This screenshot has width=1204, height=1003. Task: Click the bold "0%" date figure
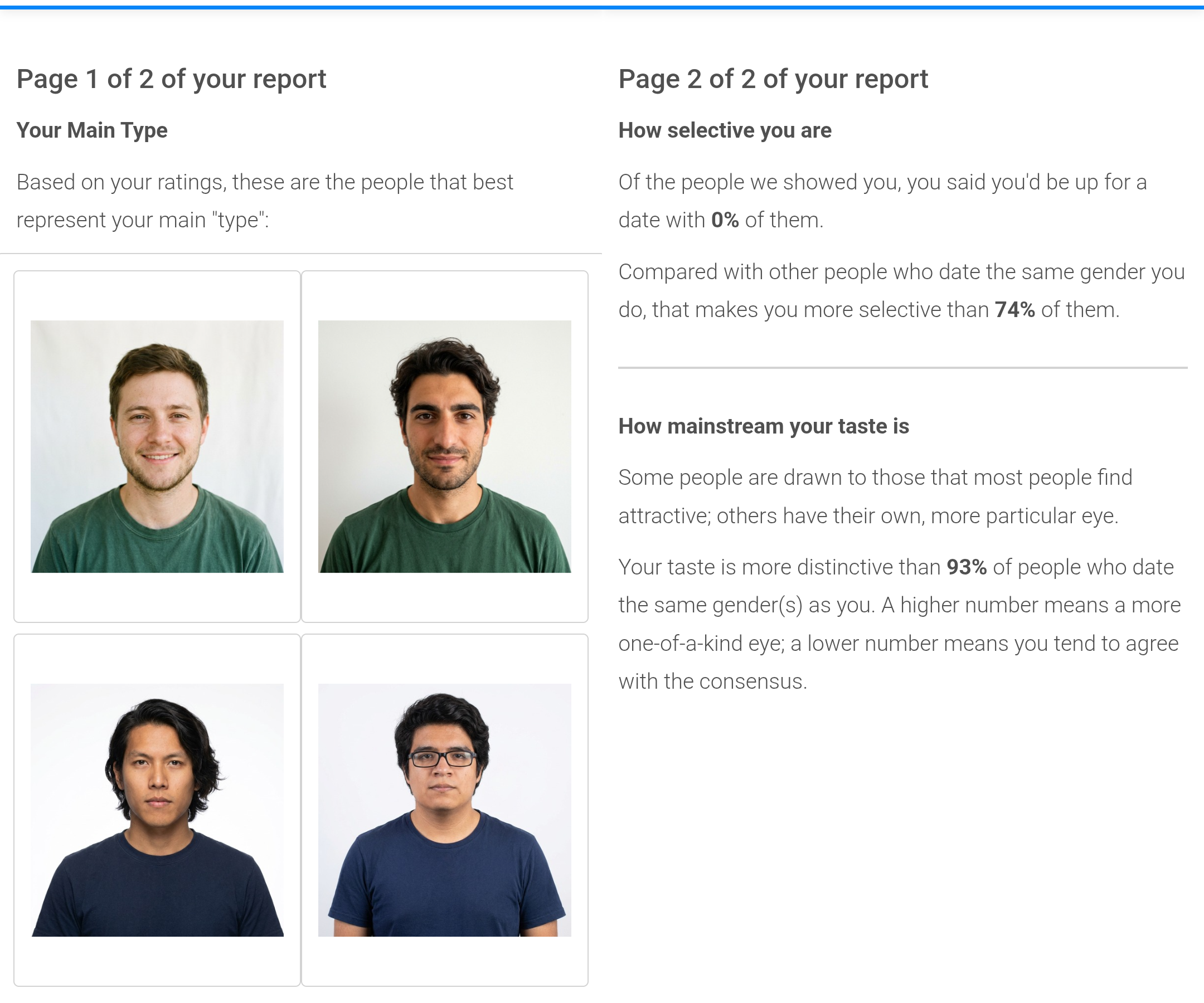point(725,220)
